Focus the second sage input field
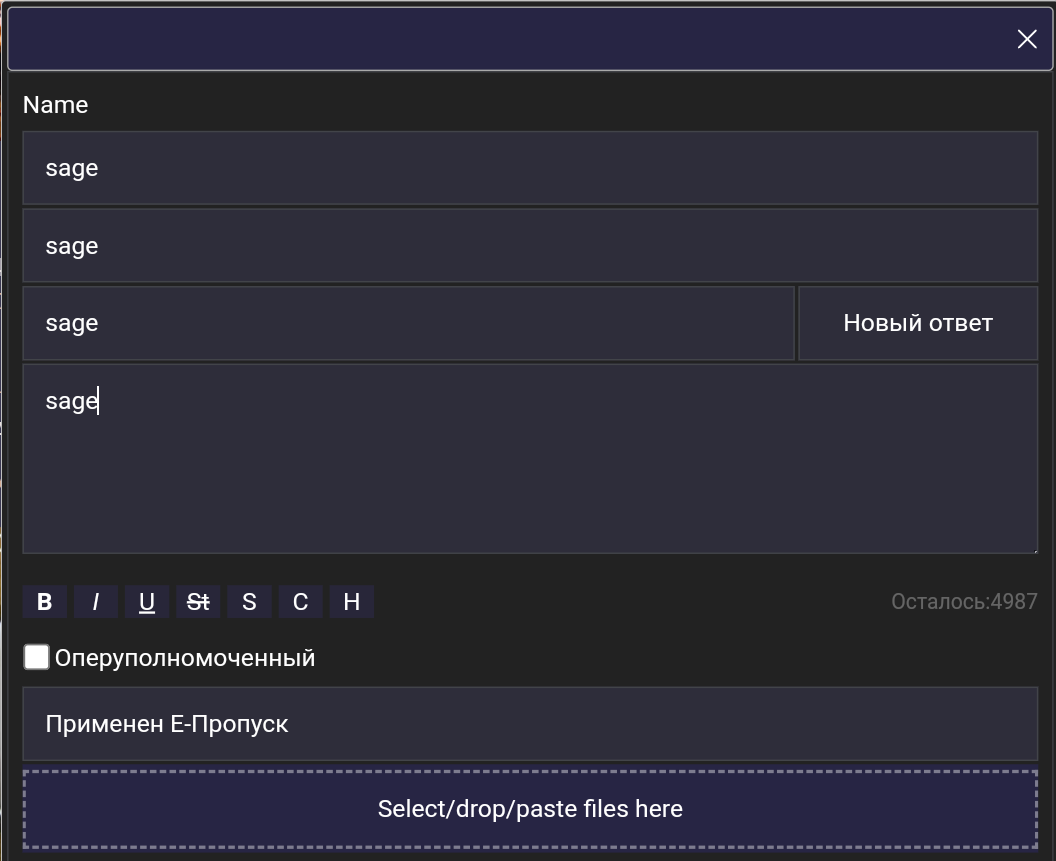This screenshot has width=1056, height=861. (530, 246)
